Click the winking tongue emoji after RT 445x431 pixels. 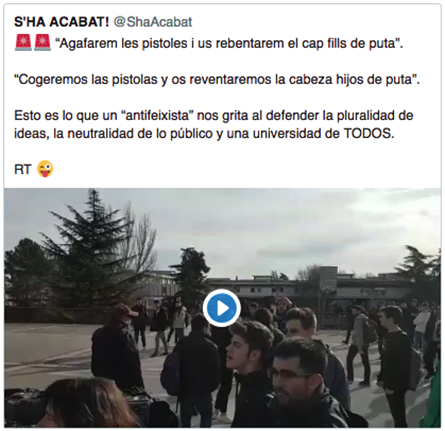pos(45,169)
